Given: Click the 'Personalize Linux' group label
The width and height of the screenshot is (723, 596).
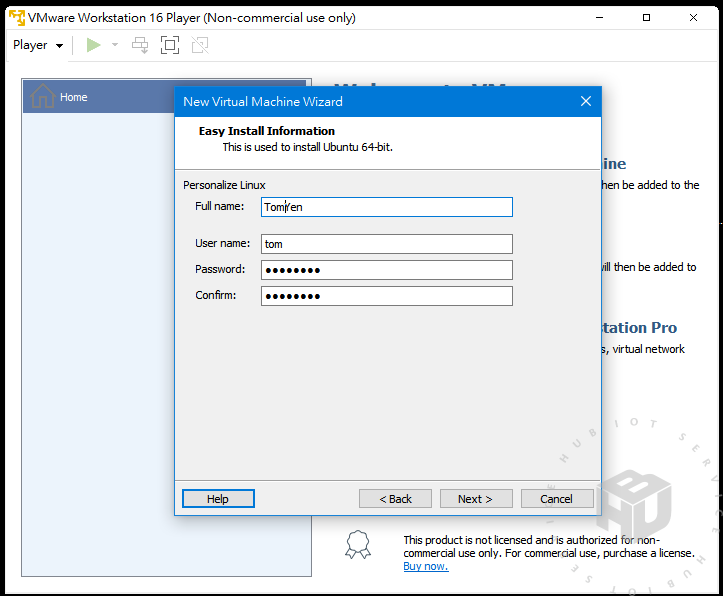Looking at the screenshot, I should point(224,185).
